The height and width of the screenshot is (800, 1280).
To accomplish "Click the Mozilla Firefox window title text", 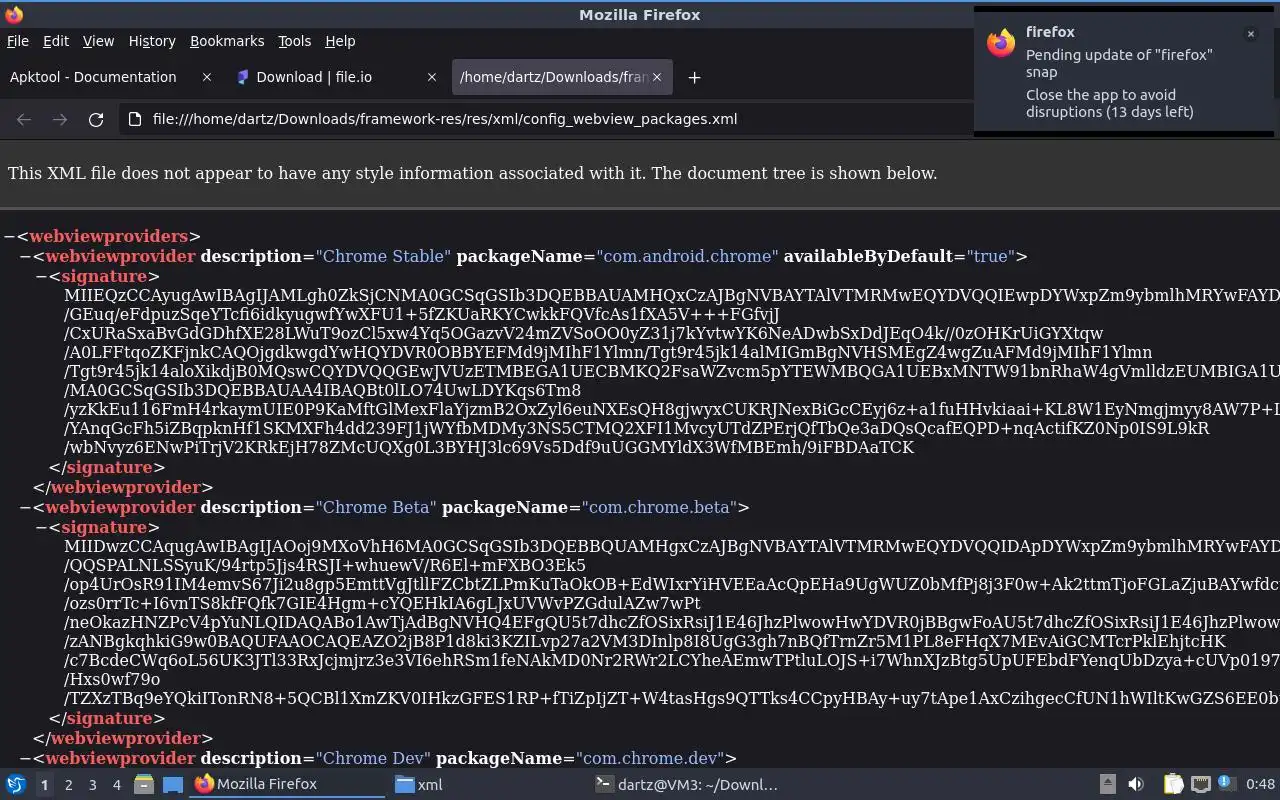I will click(x=640, y=14).
